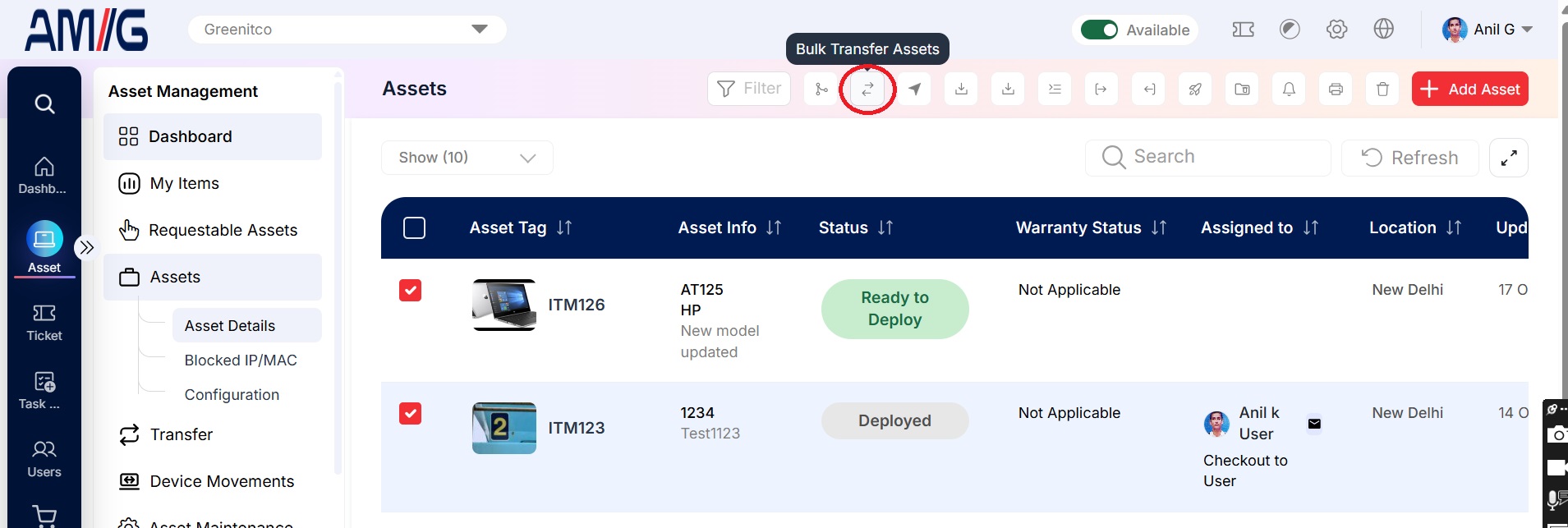
Task: Click the indent list icon in toolbar
Action: click(1055, 89)
